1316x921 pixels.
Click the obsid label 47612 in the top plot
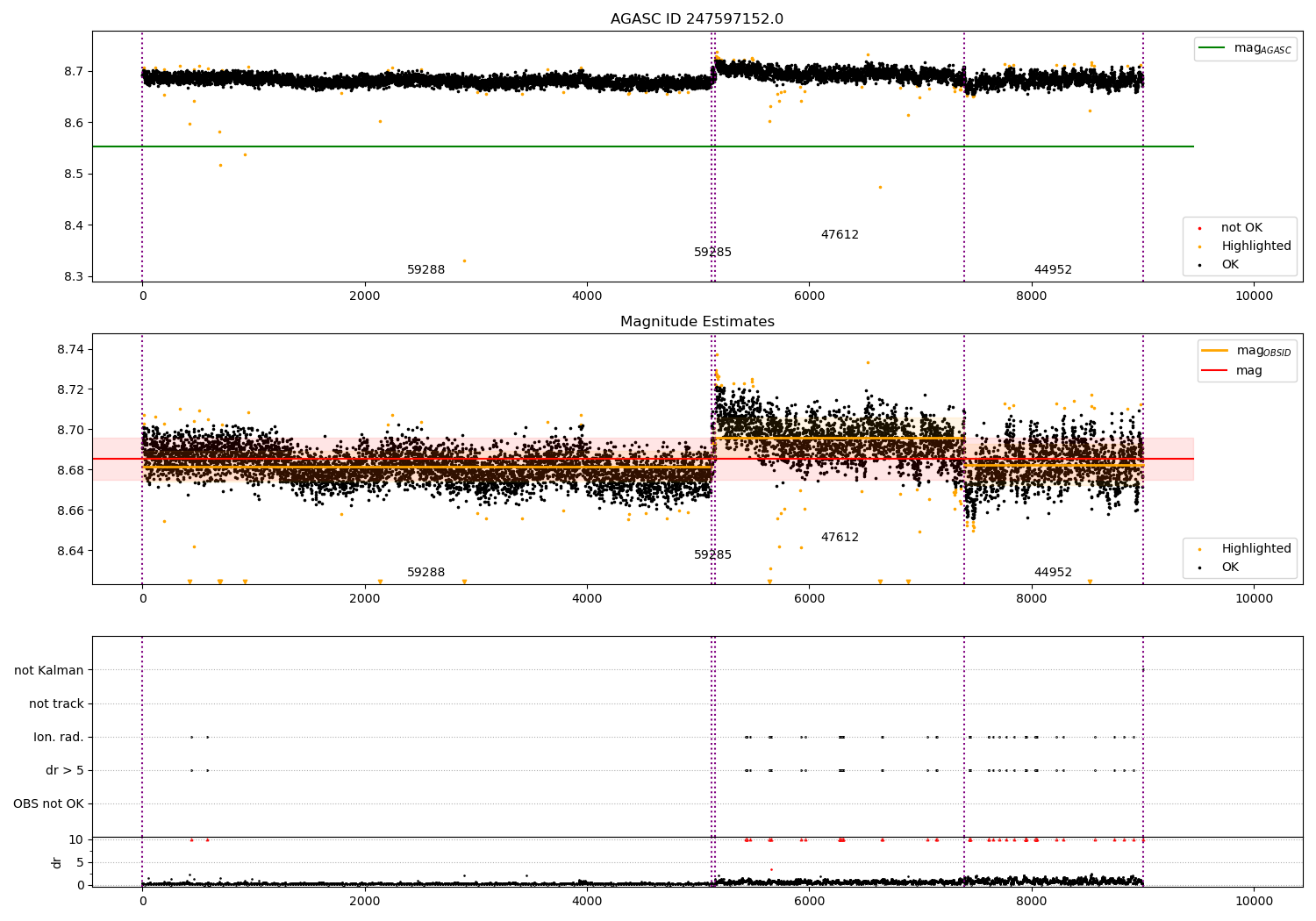click(840, 235)
